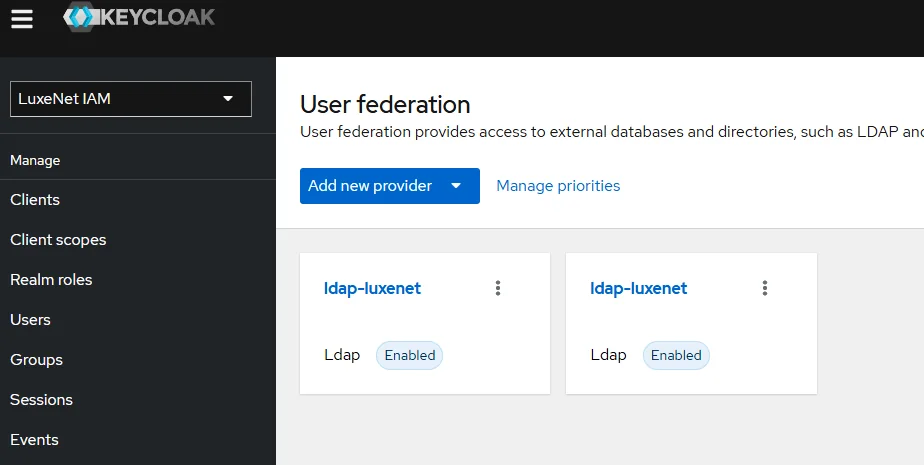Click the Manage section heading
The height and width of the screenshot is (465, 924).
(x=35, y=160)
